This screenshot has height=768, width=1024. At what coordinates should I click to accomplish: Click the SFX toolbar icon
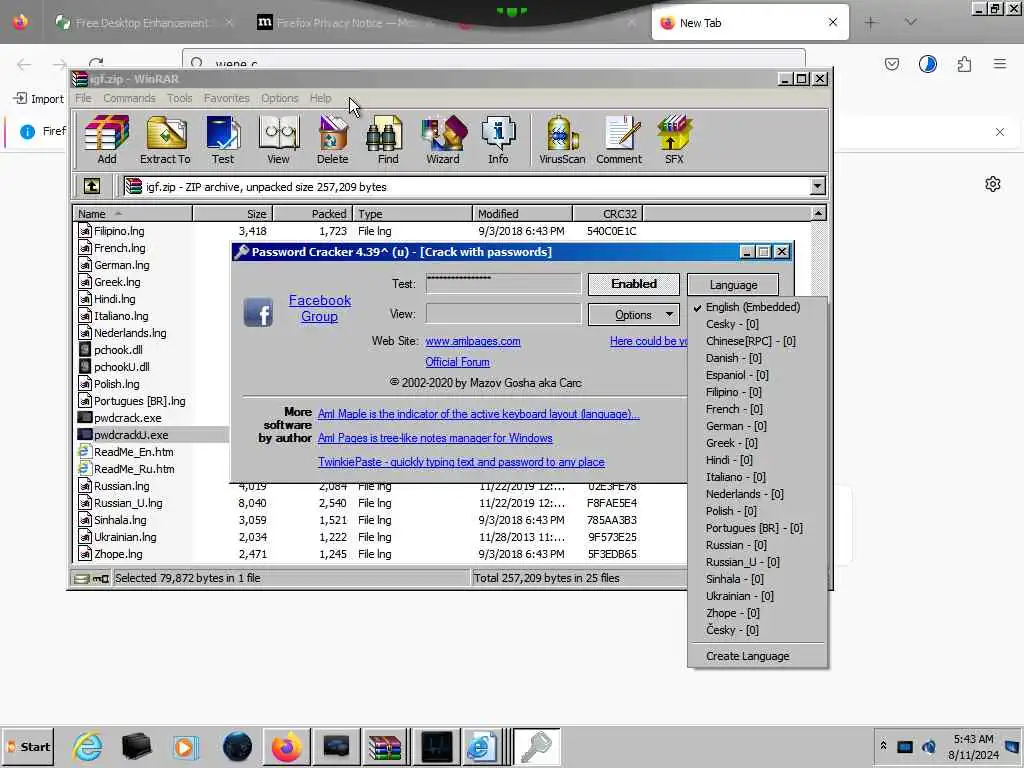tap(674, 139)
